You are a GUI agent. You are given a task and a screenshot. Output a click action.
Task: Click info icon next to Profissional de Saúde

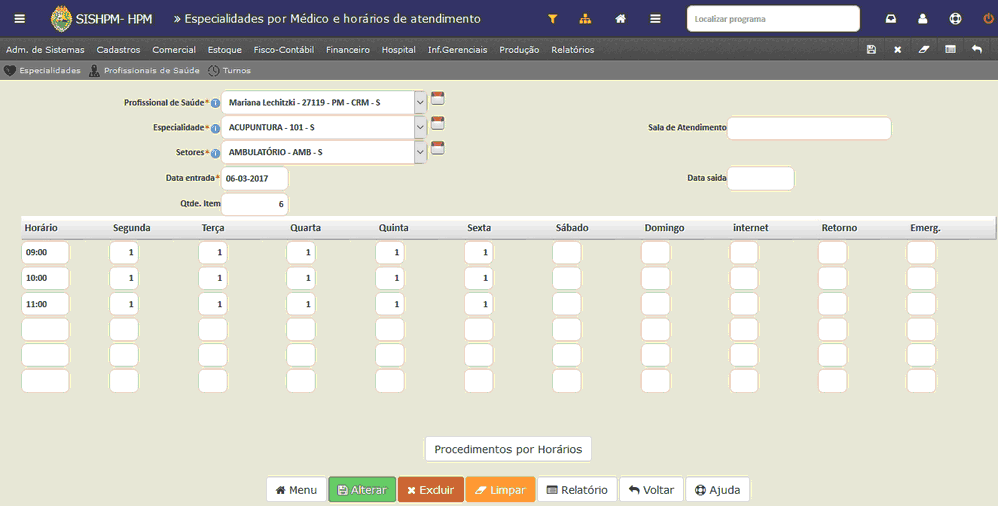click(x=215, y=103)
